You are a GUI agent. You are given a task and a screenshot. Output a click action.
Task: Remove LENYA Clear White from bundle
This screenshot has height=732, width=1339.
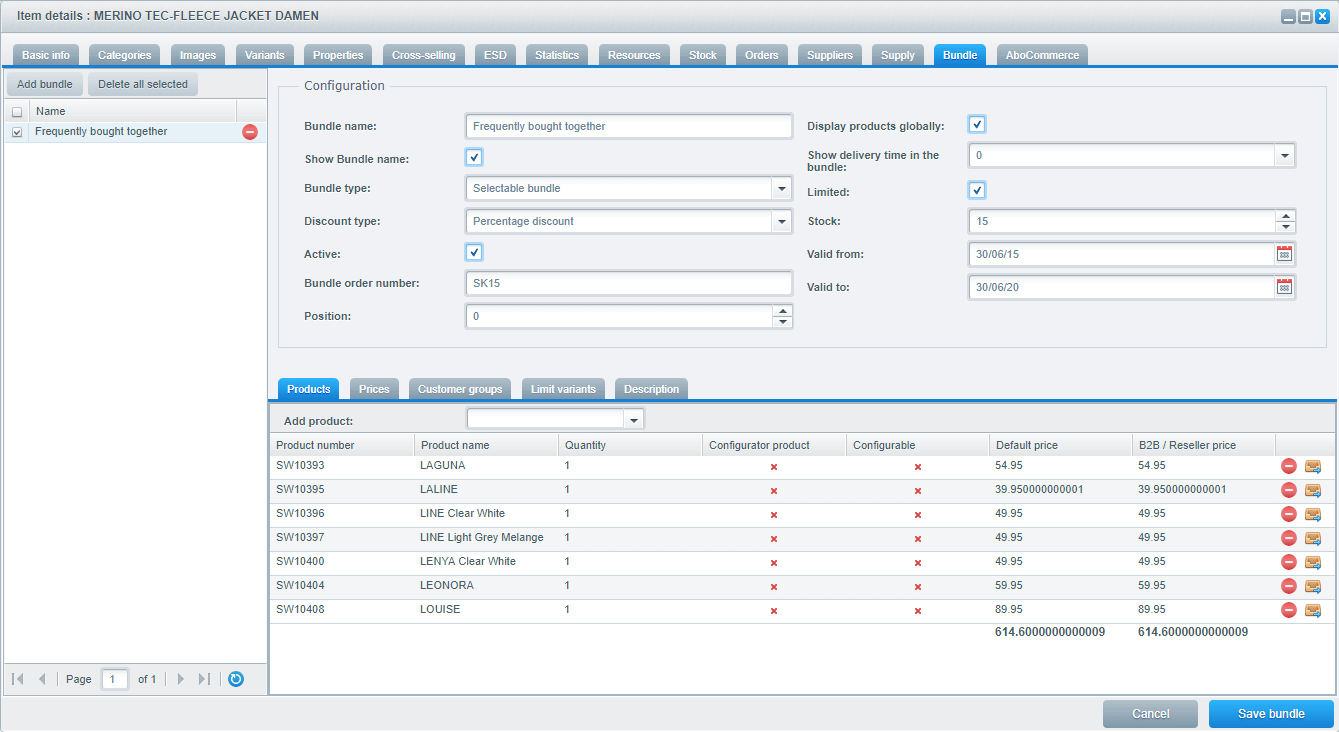(1289, 562)
